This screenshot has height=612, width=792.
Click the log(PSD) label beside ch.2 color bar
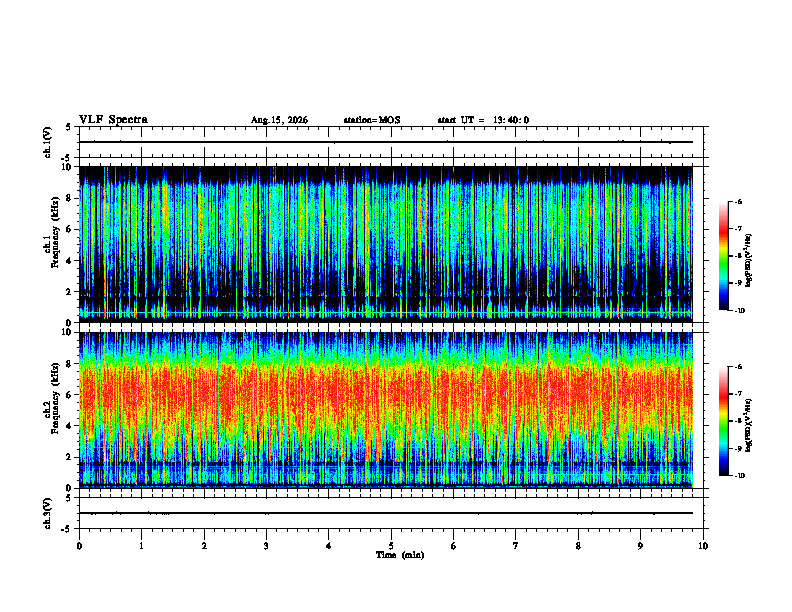748,424
